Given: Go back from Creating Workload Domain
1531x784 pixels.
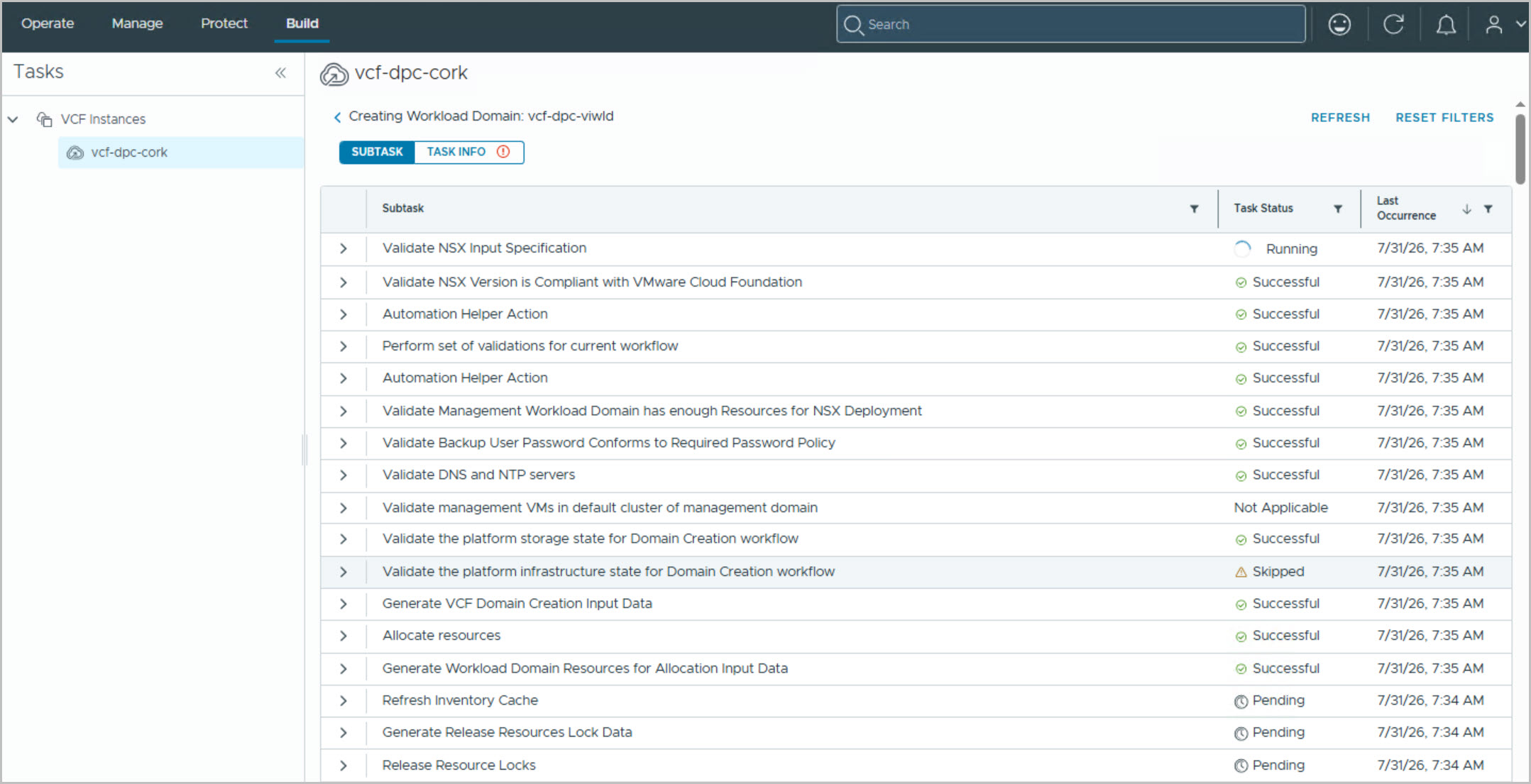Looking at the screenshot, I should coord(337,117).
